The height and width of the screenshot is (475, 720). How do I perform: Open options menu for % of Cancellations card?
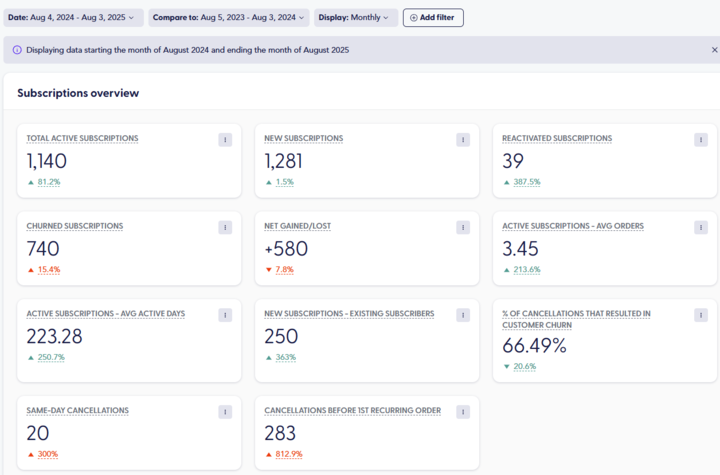point(701,315)
